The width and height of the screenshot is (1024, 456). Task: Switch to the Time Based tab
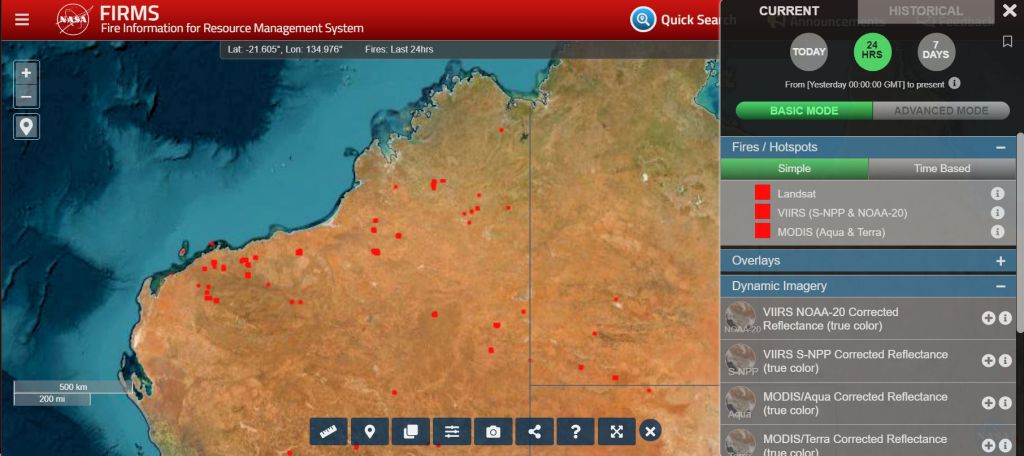[942, 169]
